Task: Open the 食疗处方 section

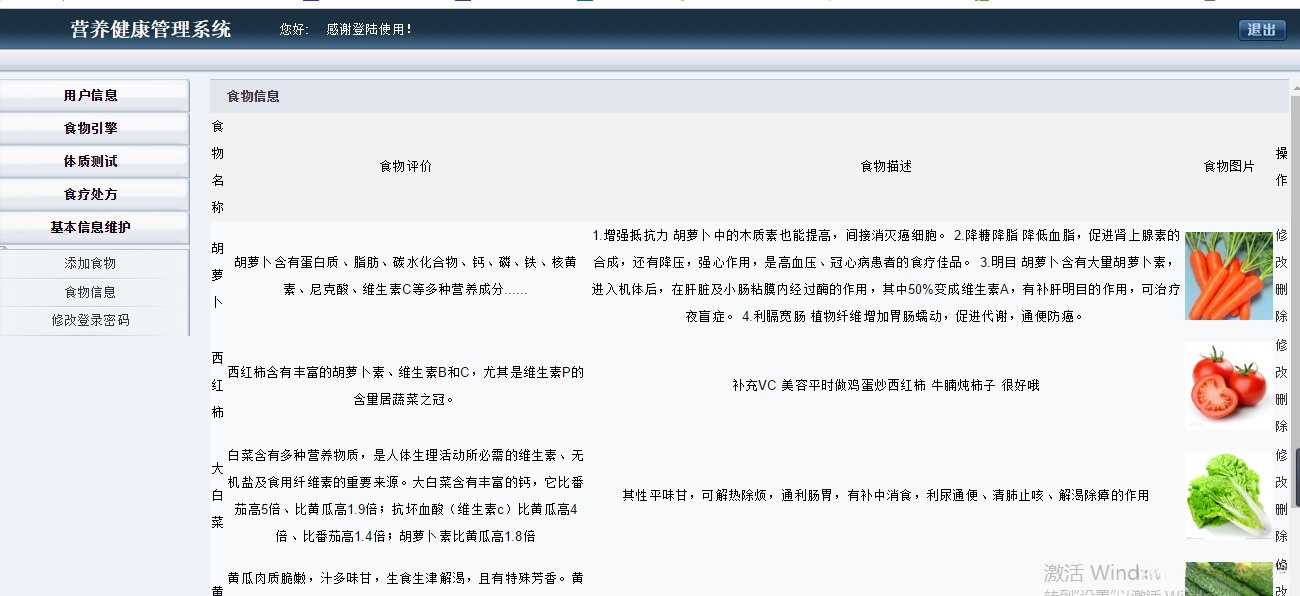Action: [x=94, y=194]
